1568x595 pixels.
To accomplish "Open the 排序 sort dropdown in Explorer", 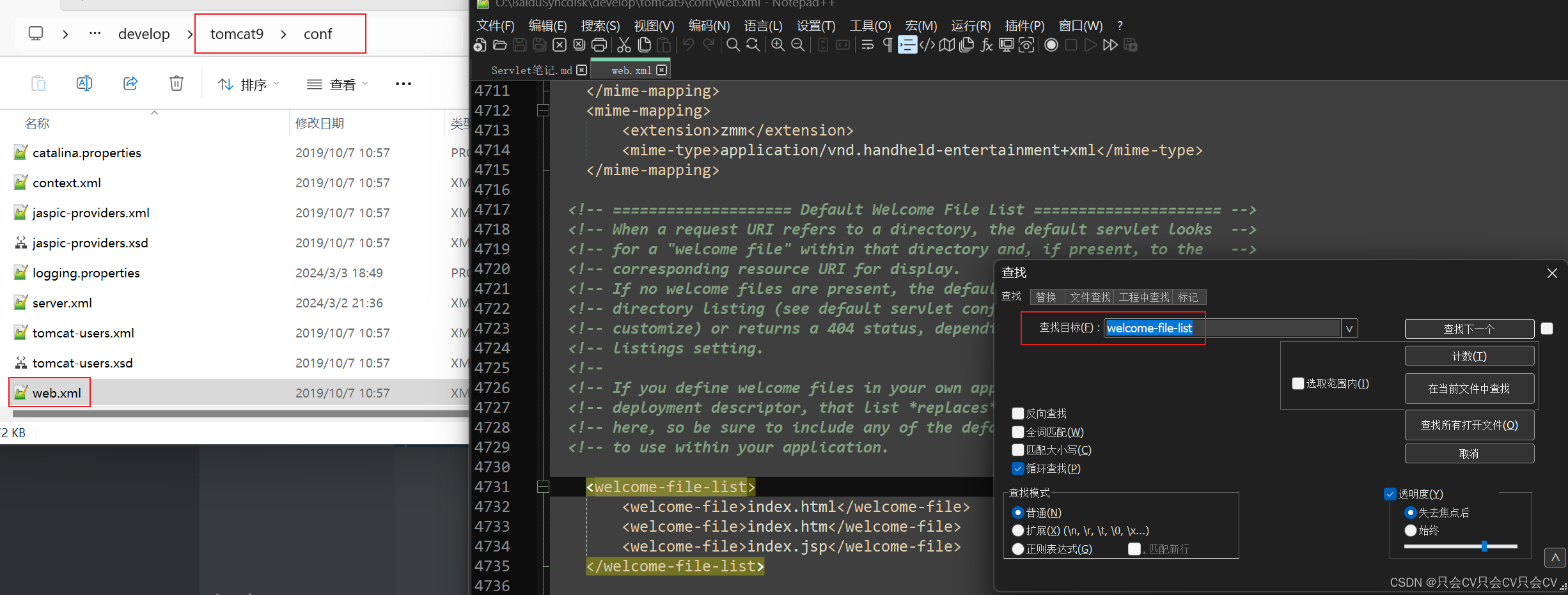I will pyautogui.click(x=249, y=84).
